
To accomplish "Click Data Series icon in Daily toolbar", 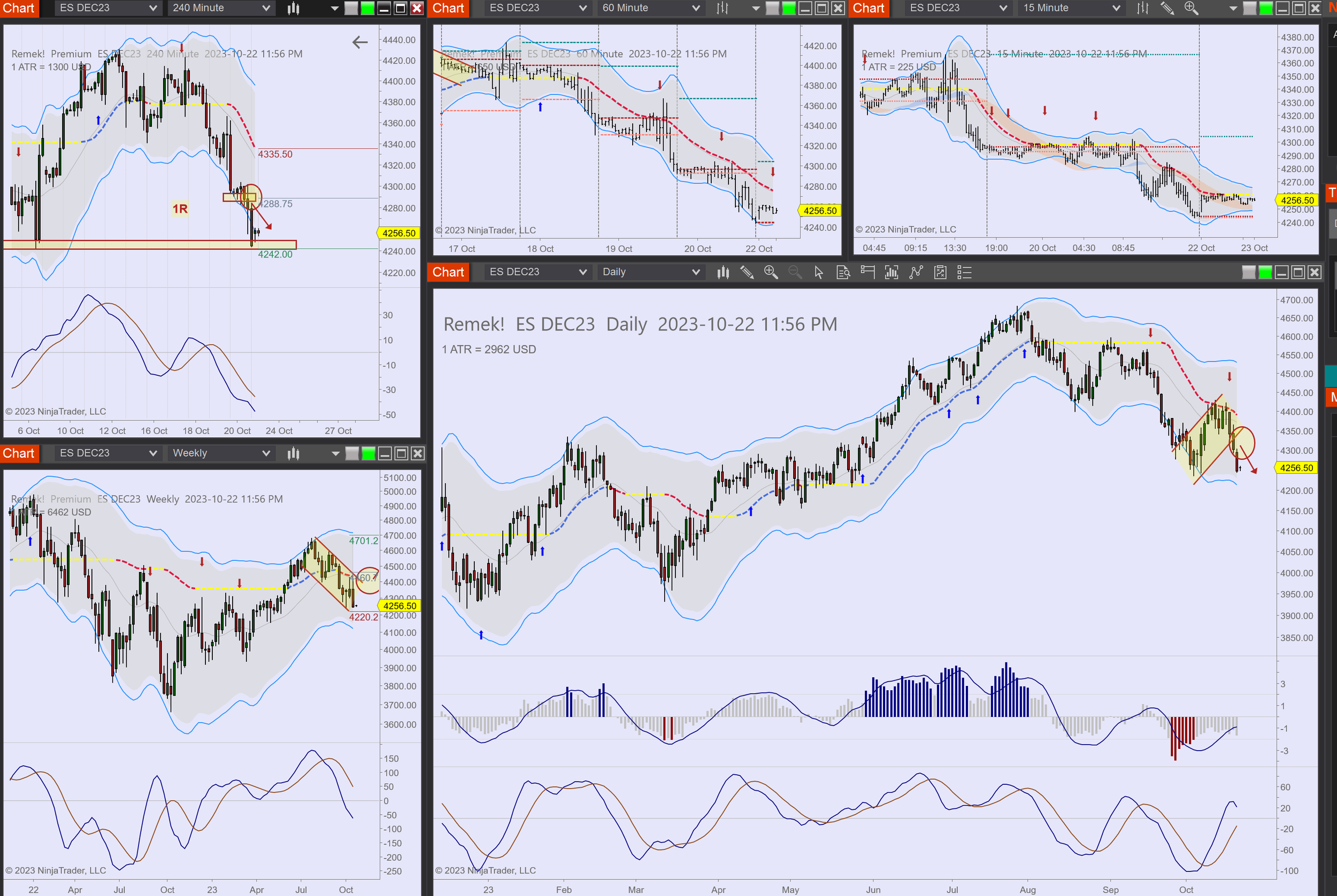I will click(x=723, y=273).
